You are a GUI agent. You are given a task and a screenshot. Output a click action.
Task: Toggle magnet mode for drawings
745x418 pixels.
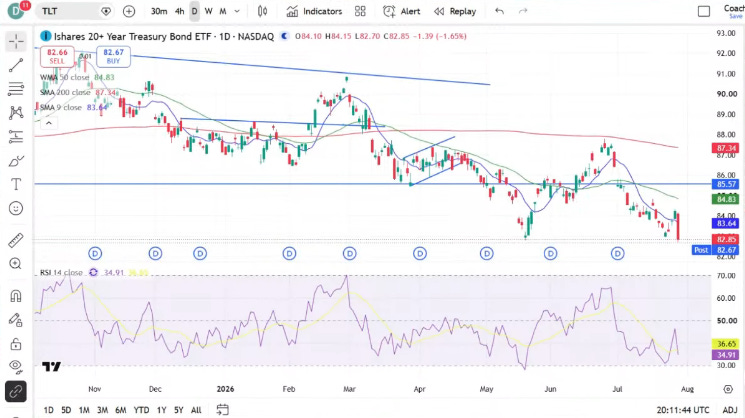[x=16, y=296]
